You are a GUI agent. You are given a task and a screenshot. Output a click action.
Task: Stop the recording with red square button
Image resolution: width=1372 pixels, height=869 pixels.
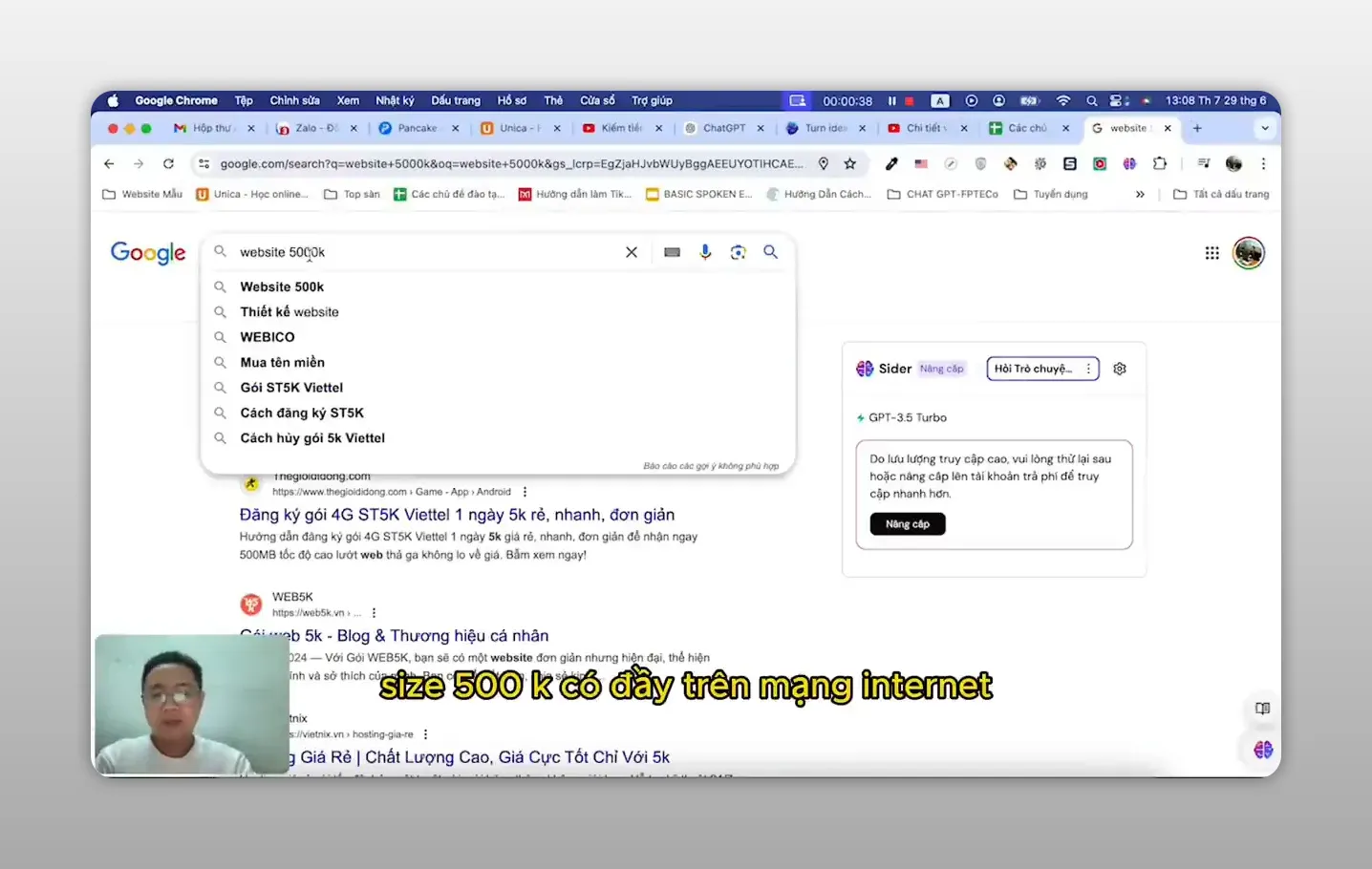coord(910,100)
